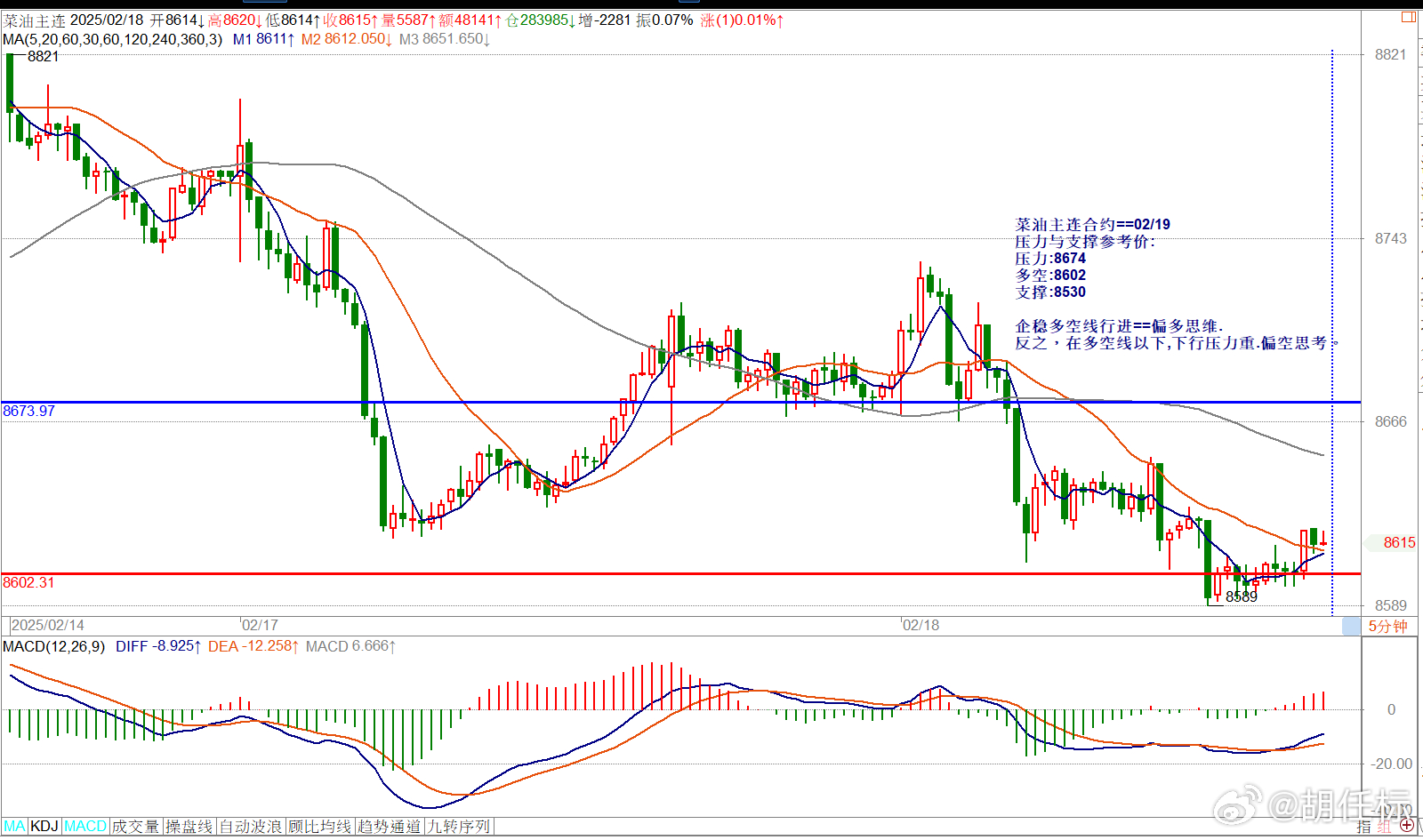Click the MA(5,20,60,30,60,120,240,360,3) parameters label
The width and height of the screenshot is (1423, 840).
click(113, 39)
